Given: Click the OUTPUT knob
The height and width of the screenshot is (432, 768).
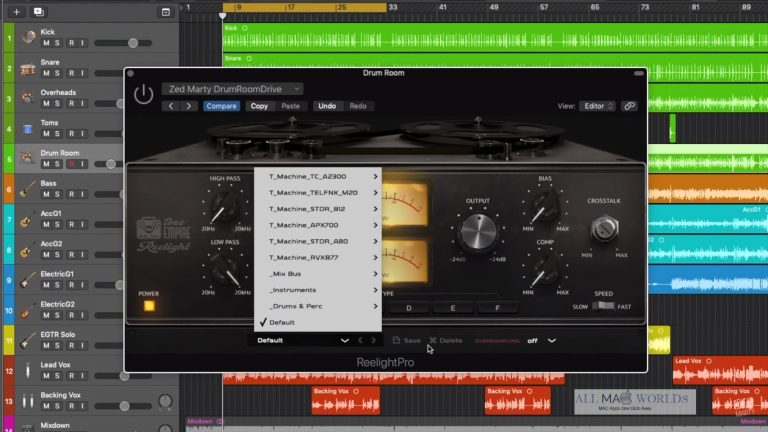Looking at the screenshot, I should point(478,231).
